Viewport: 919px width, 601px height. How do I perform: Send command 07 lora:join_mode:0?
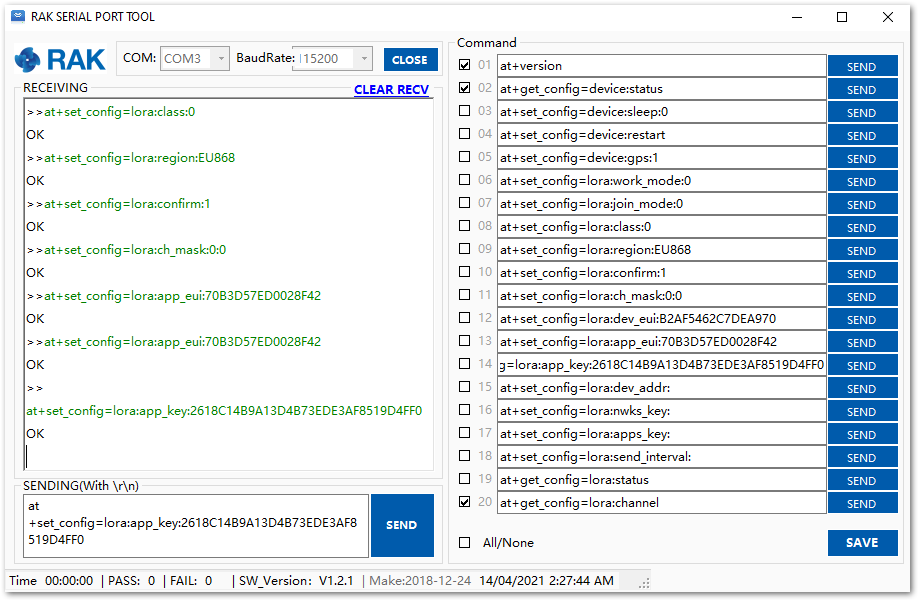(862, 204)
